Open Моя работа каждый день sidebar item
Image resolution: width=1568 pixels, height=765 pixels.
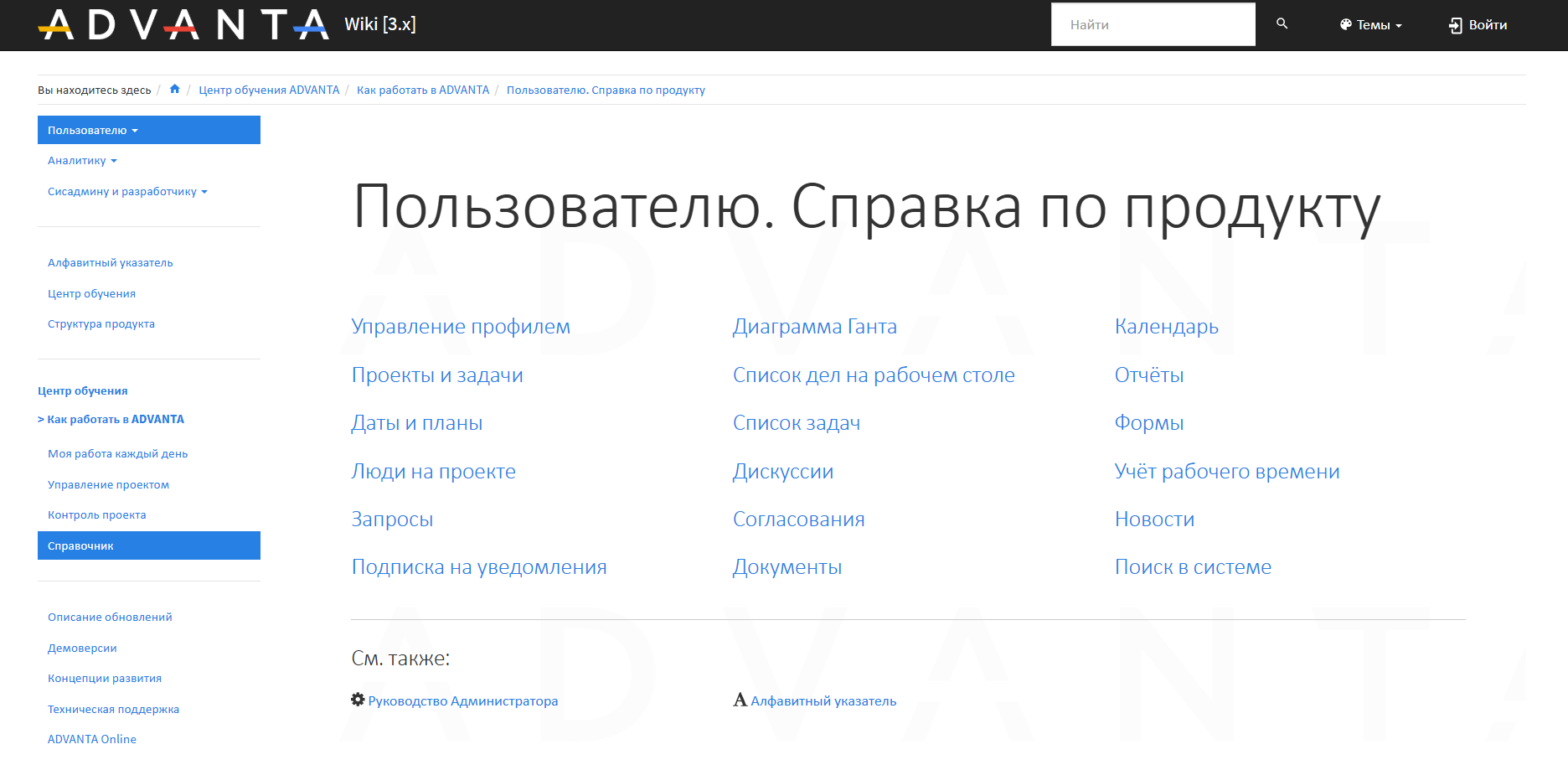coord(117,454)
